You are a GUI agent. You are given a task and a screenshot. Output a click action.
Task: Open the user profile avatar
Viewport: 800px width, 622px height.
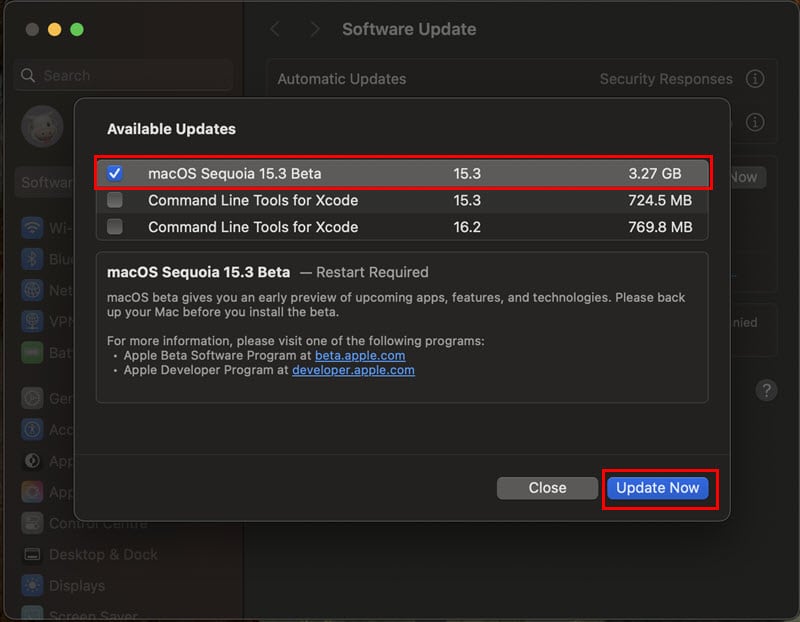pos(42,127)
